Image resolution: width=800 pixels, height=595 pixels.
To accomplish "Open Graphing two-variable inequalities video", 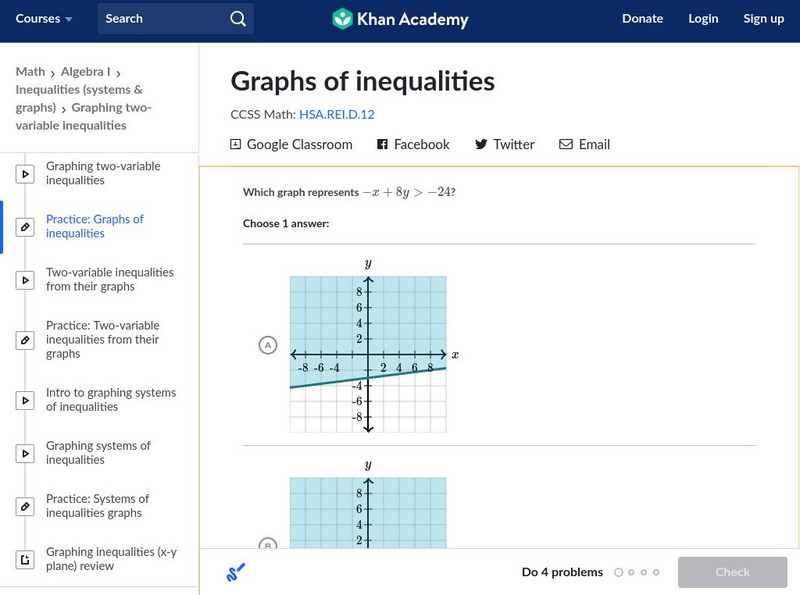I will (x=103, y=173).
